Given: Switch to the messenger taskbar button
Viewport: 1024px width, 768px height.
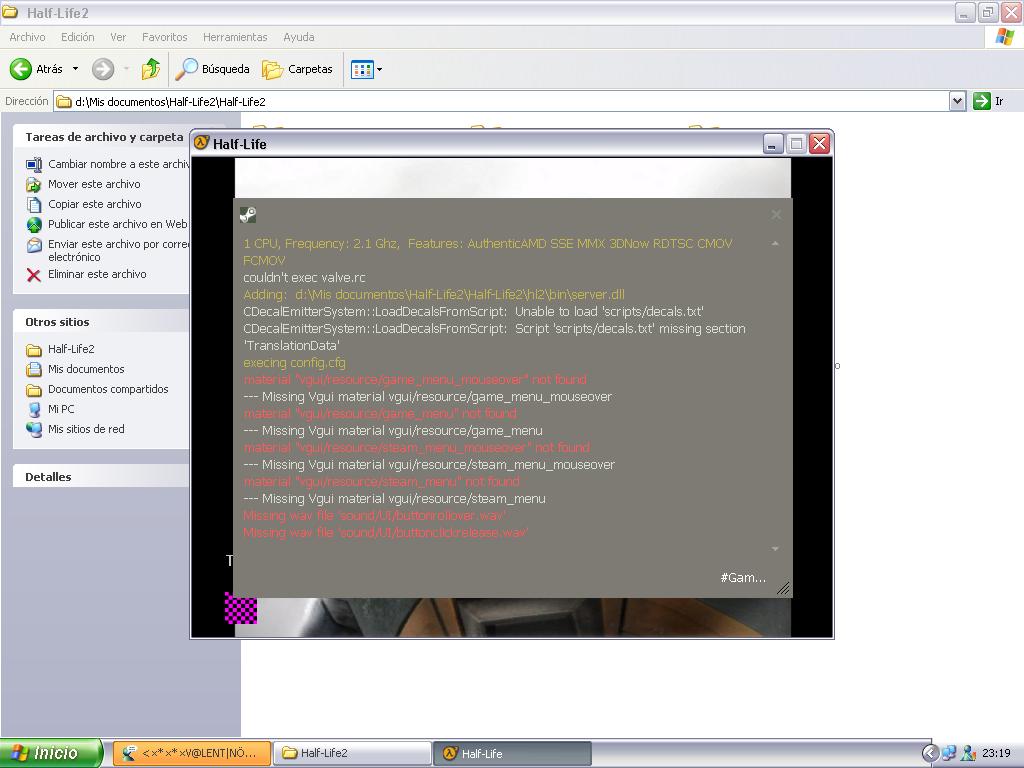Looking at the screenshot, I should [191, 753].
